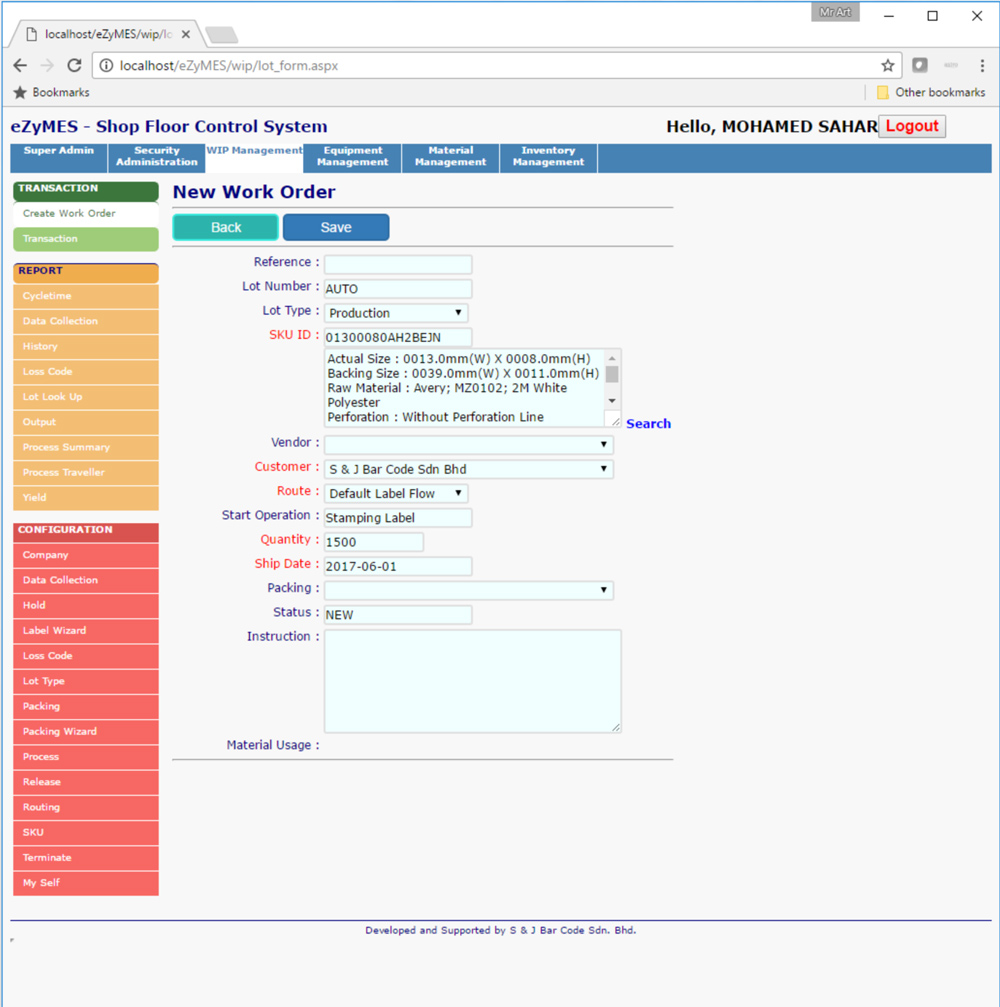Click into the Instruction text area
The image size is (1000, 1007).
tap(472, 680)
